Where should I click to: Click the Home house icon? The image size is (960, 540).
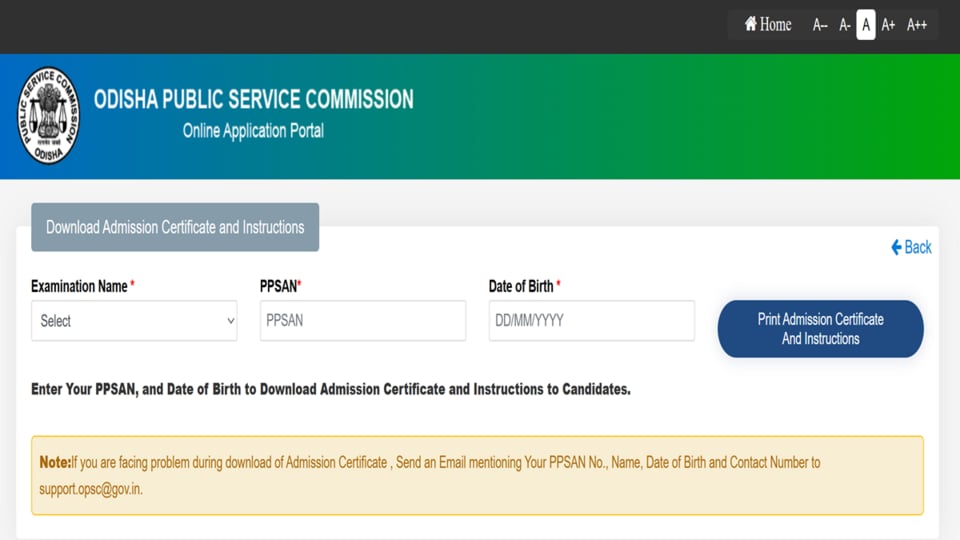click(751, 24)
